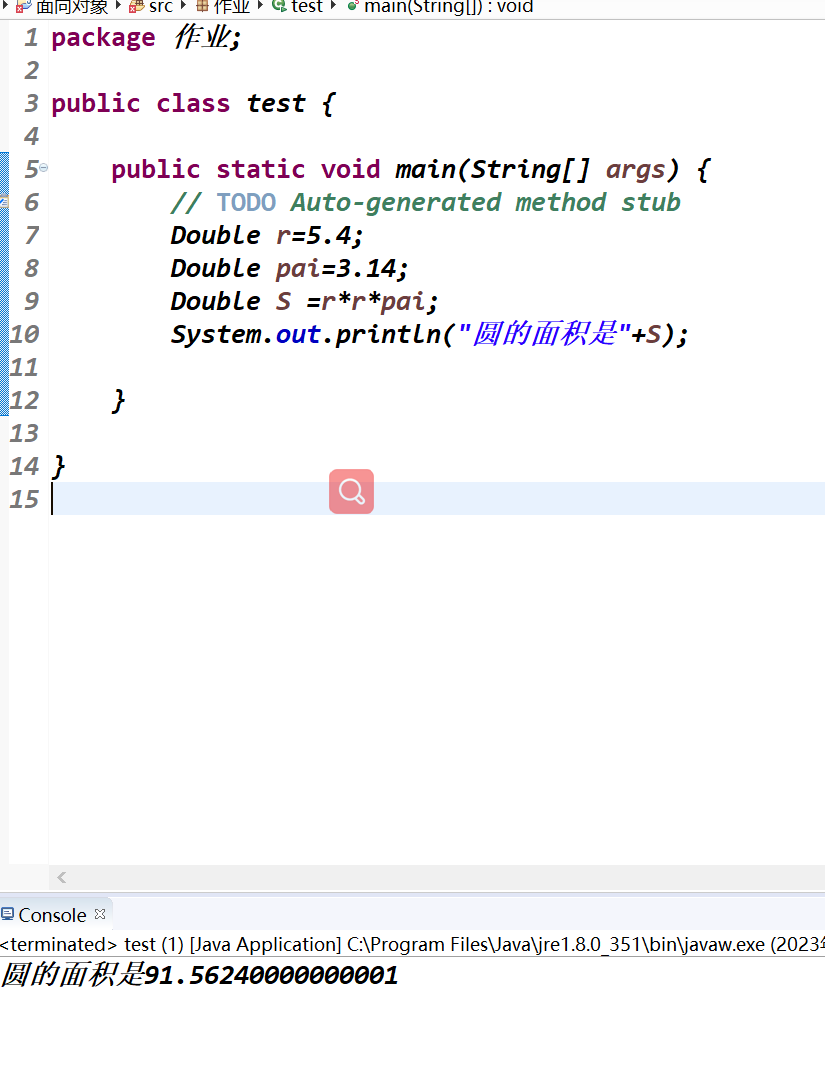The height and width of the screenshot is (1089, 825).
Task: Click the value '5.4' on line 7
Action: click(329, 235)
